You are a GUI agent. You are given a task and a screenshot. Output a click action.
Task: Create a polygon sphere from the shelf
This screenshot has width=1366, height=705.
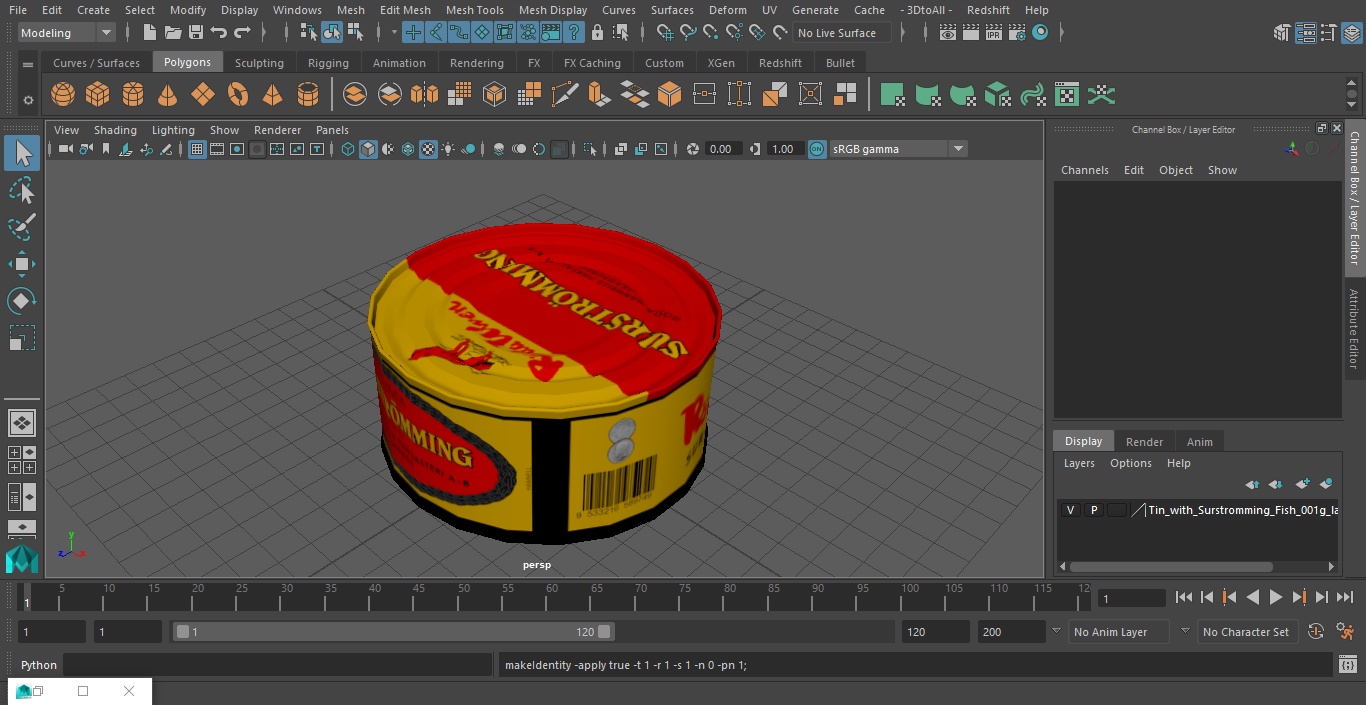(x=63, y=95)
